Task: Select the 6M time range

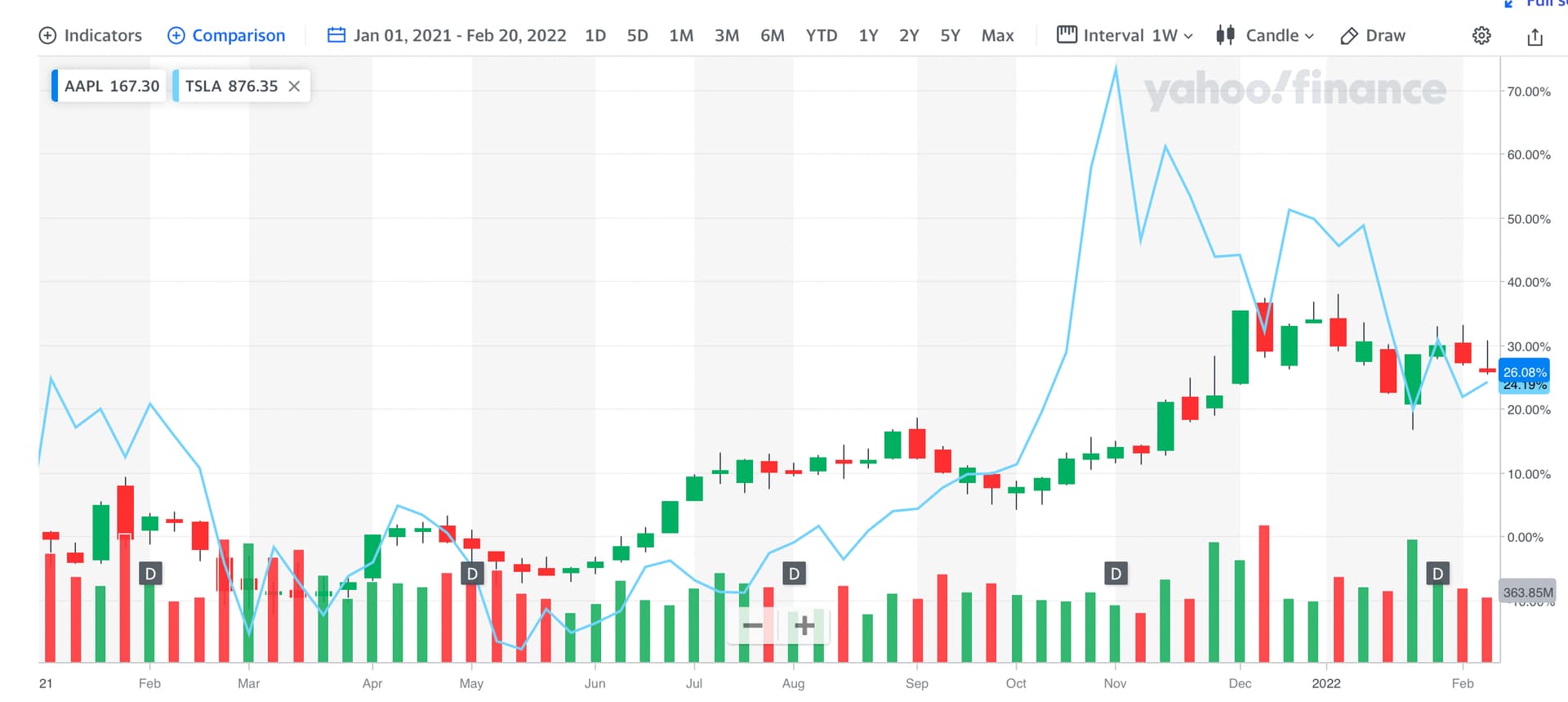Action: 772,36
